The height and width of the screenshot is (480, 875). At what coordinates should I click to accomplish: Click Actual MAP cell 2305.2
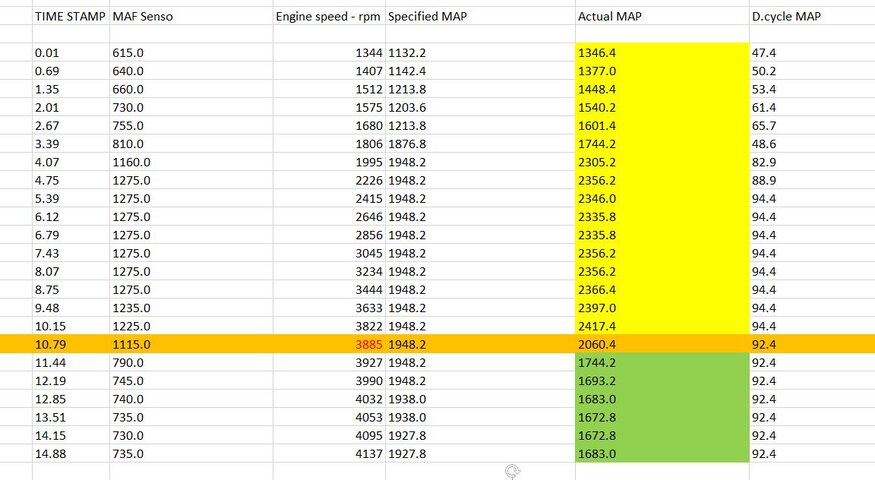point(662,162)
